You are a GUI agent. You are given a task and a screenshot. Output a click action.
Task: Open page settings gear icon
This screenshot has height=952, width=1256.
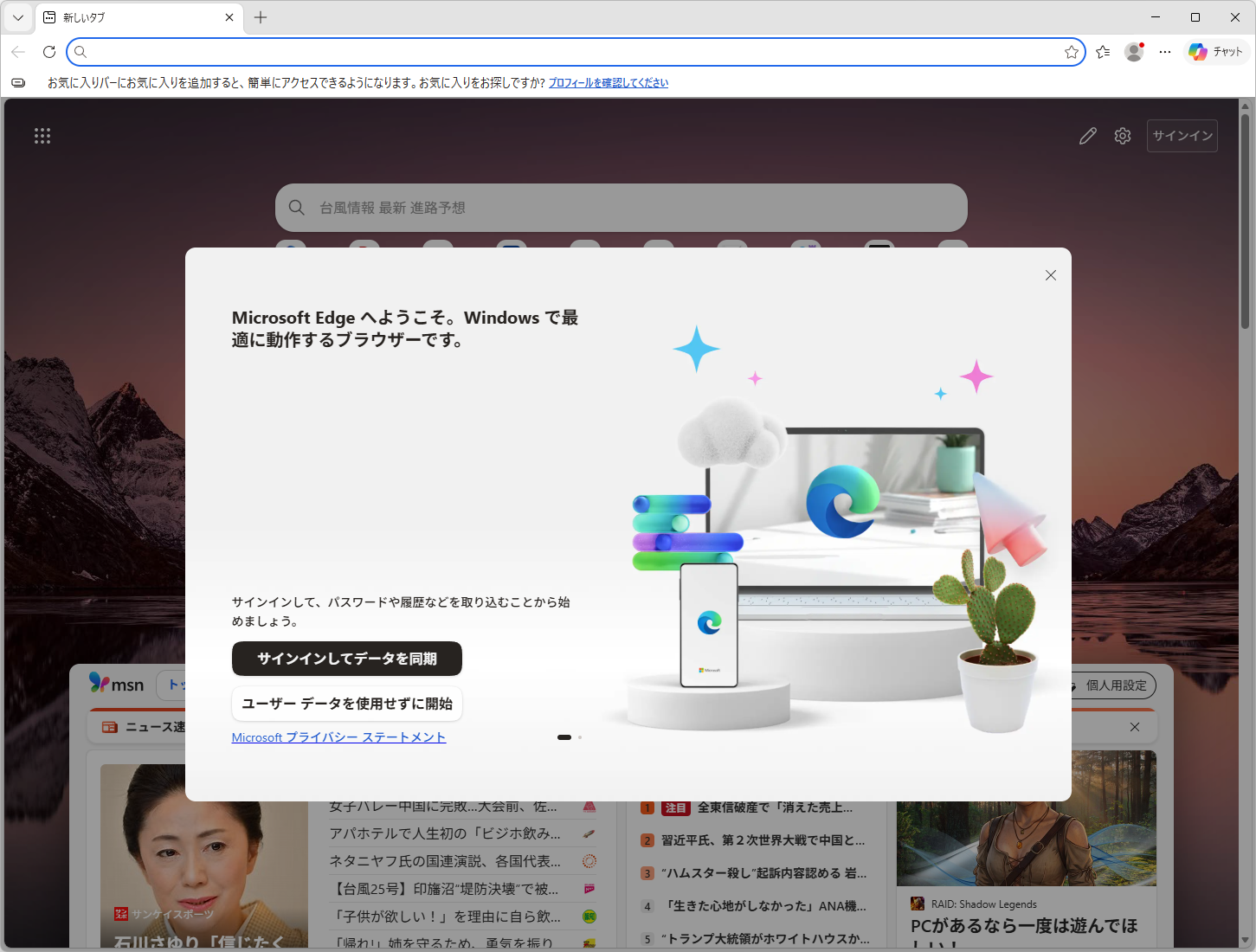pyautogui.click(x=1123, y=136)
